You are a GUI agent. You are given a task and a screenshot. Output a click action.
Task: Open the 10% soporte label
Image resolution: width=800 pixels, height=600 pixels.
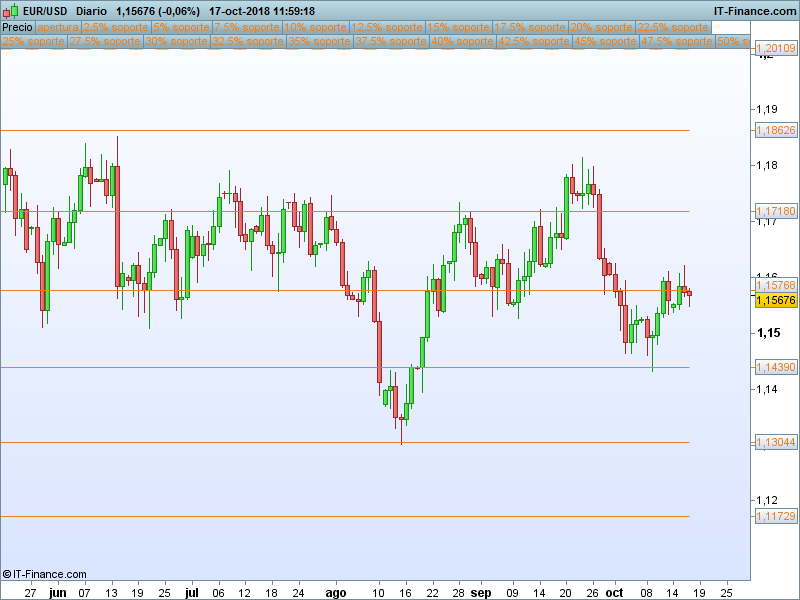(x=316, y=27)
